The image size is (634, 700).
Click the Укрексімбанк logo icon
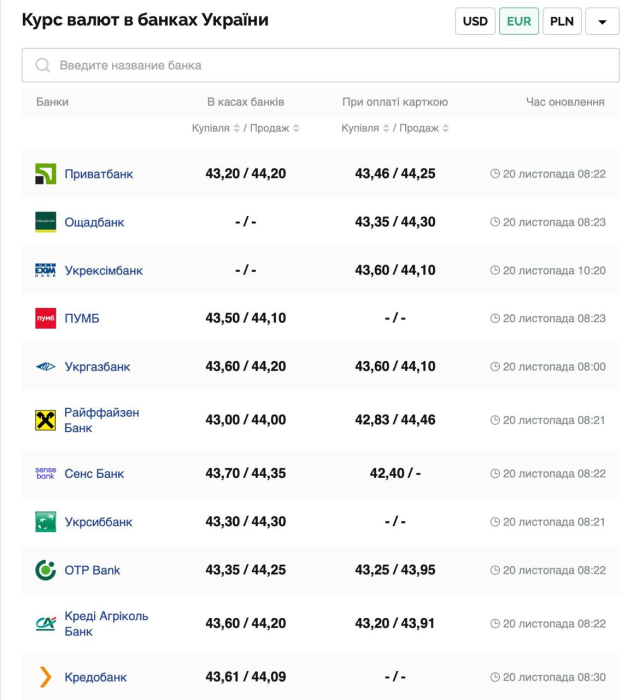[x=46, y=270]
